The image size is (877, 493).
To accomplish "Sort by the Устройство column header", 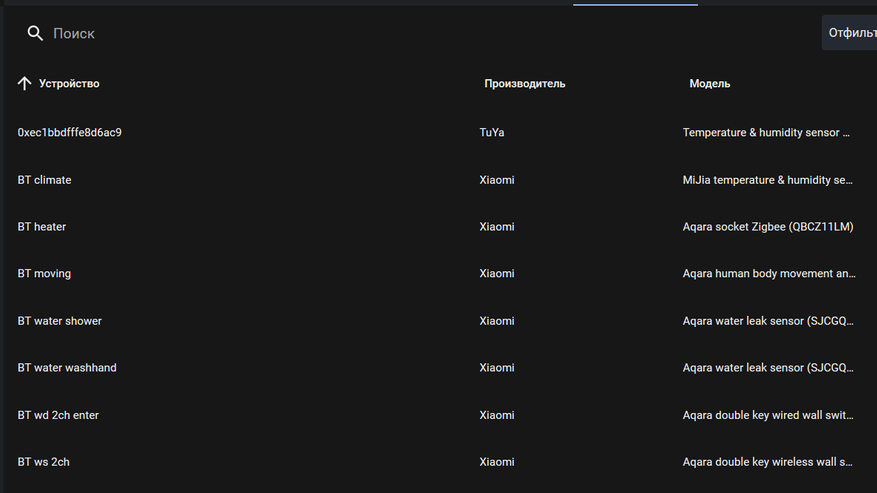I will 69,83.
